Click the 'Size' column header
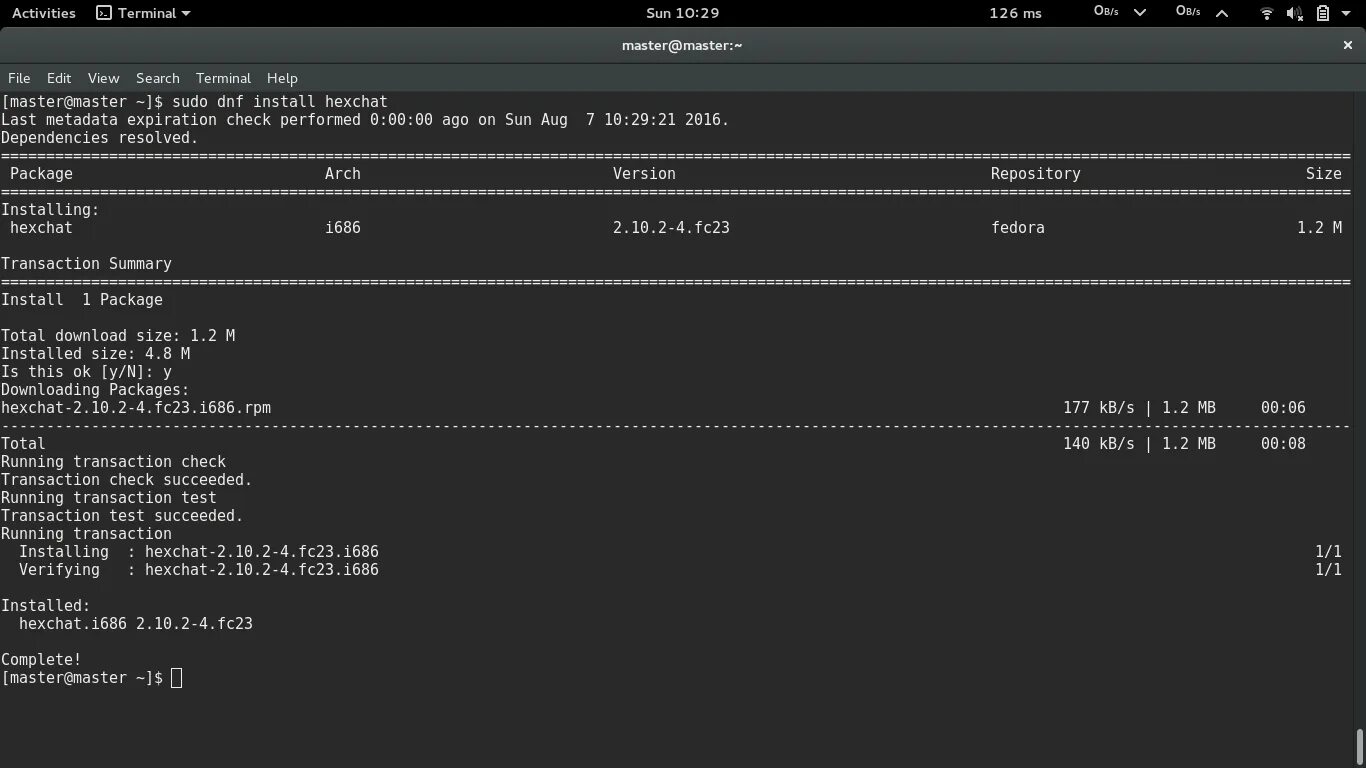The height and width of the screenshot is (768, 1366). tap(1324, 174)
